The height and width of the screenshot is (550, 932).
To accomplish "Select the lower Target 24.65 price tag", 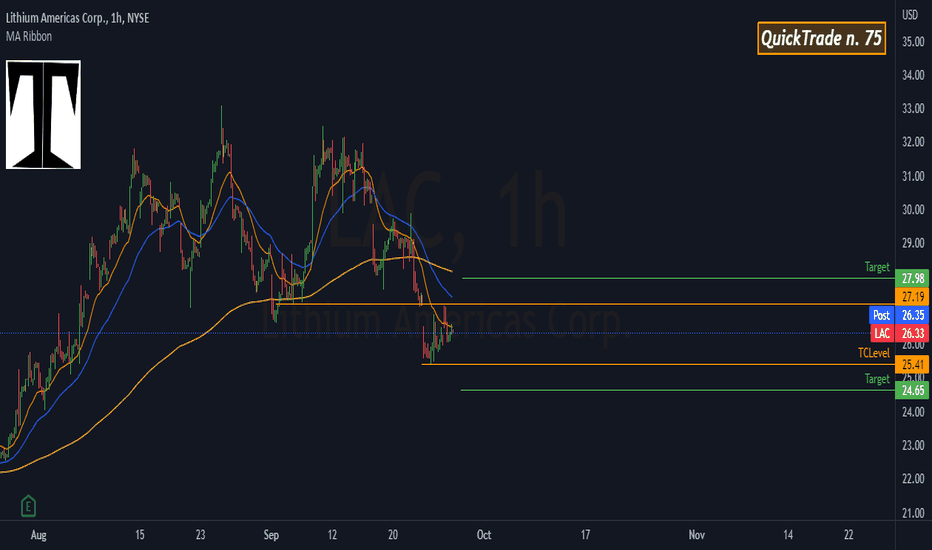I will [912, 390].
